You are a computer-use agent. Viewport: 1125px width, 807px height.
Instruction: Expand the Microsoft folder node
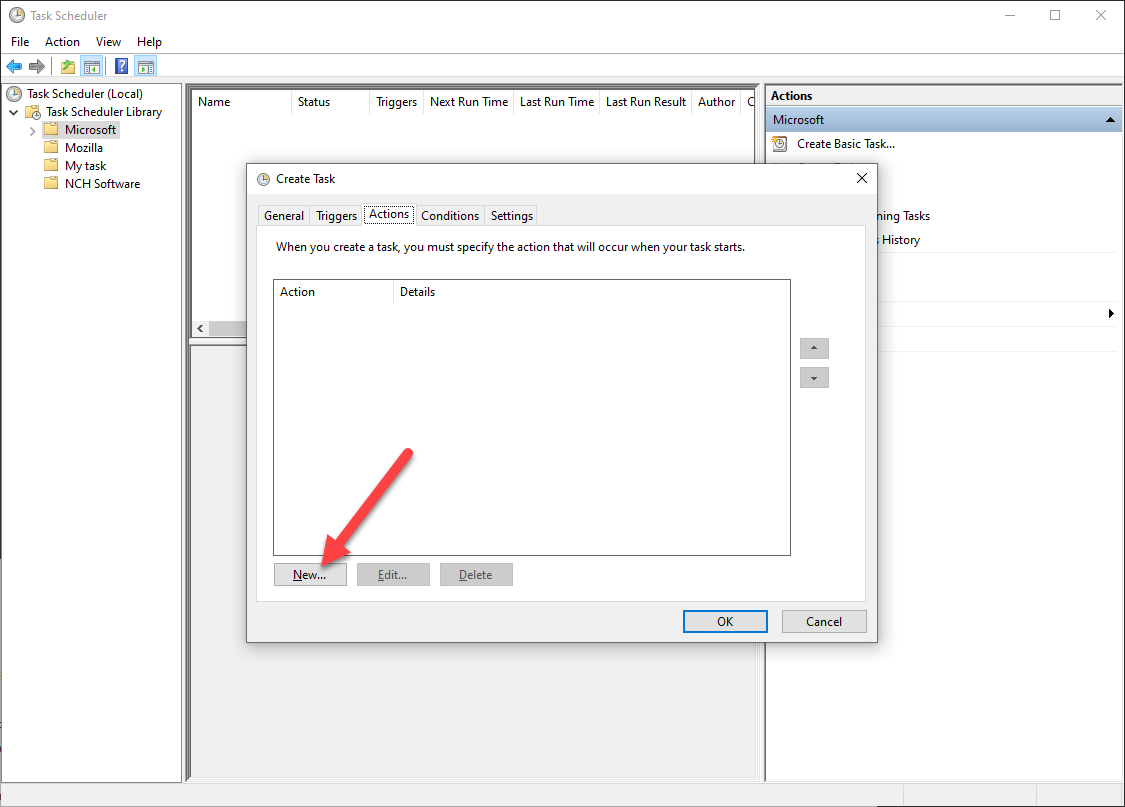(x=32, y=131)
